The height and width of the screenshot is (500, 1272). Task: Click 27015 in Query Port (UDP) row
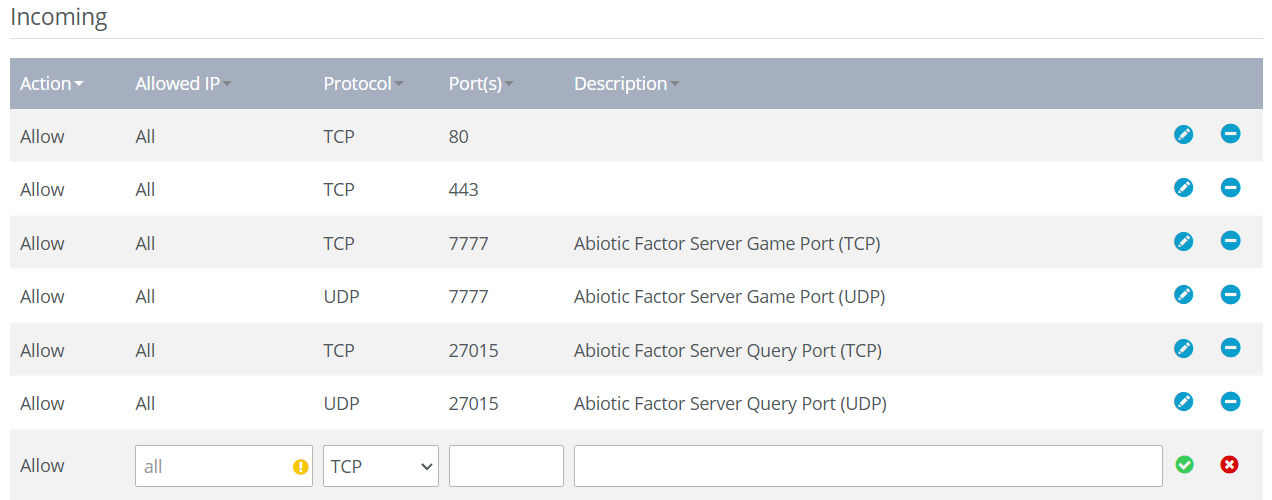tap(474, 404)
